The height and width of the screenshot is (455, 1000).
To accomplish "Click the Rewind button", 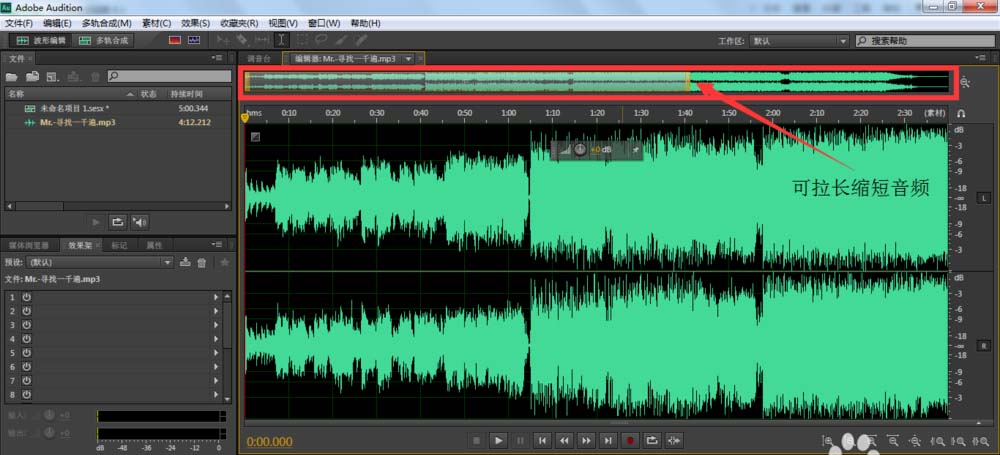I will pos(564,440).
